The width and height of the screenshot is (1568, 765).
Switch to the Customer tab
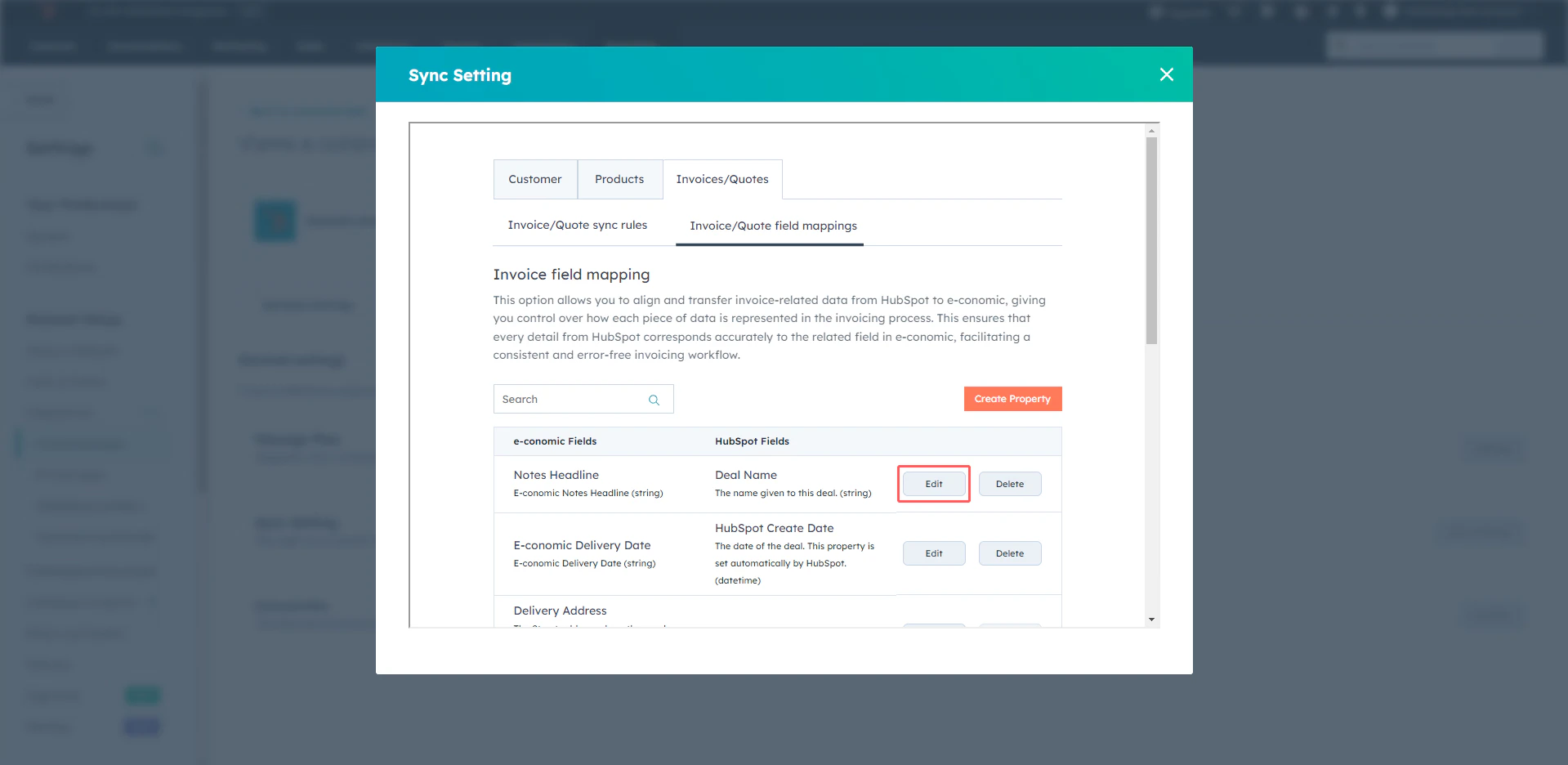(x=534, y=179)
